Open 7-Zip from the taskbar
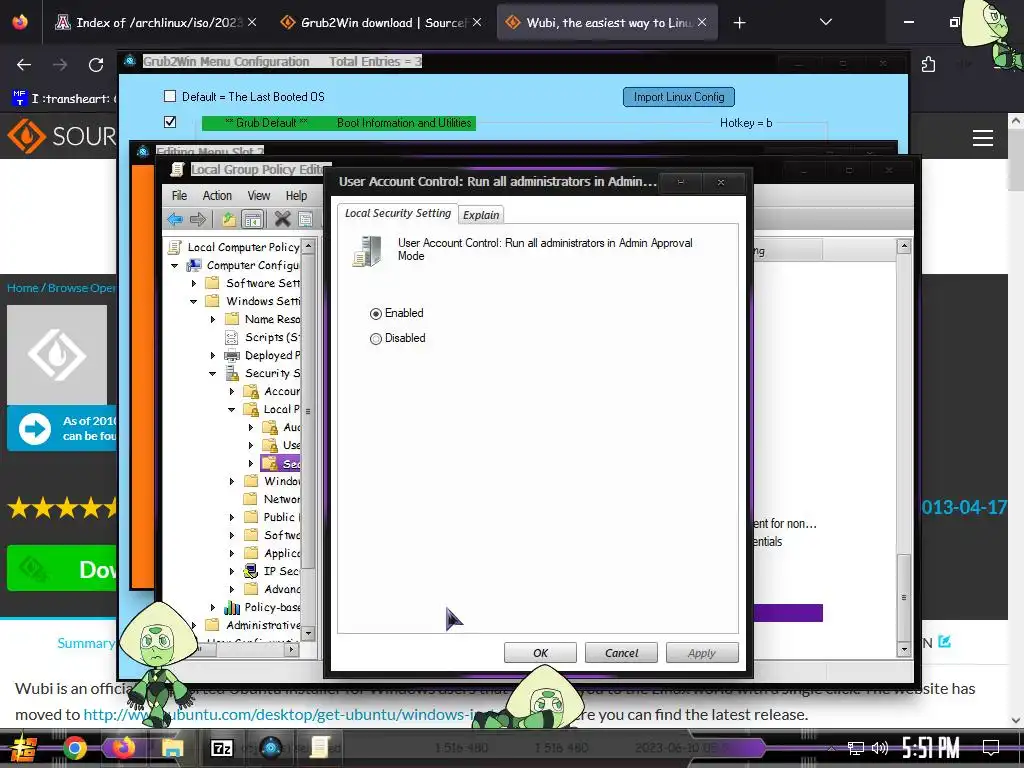This screenshot has height=768, width=1024. 221,748
